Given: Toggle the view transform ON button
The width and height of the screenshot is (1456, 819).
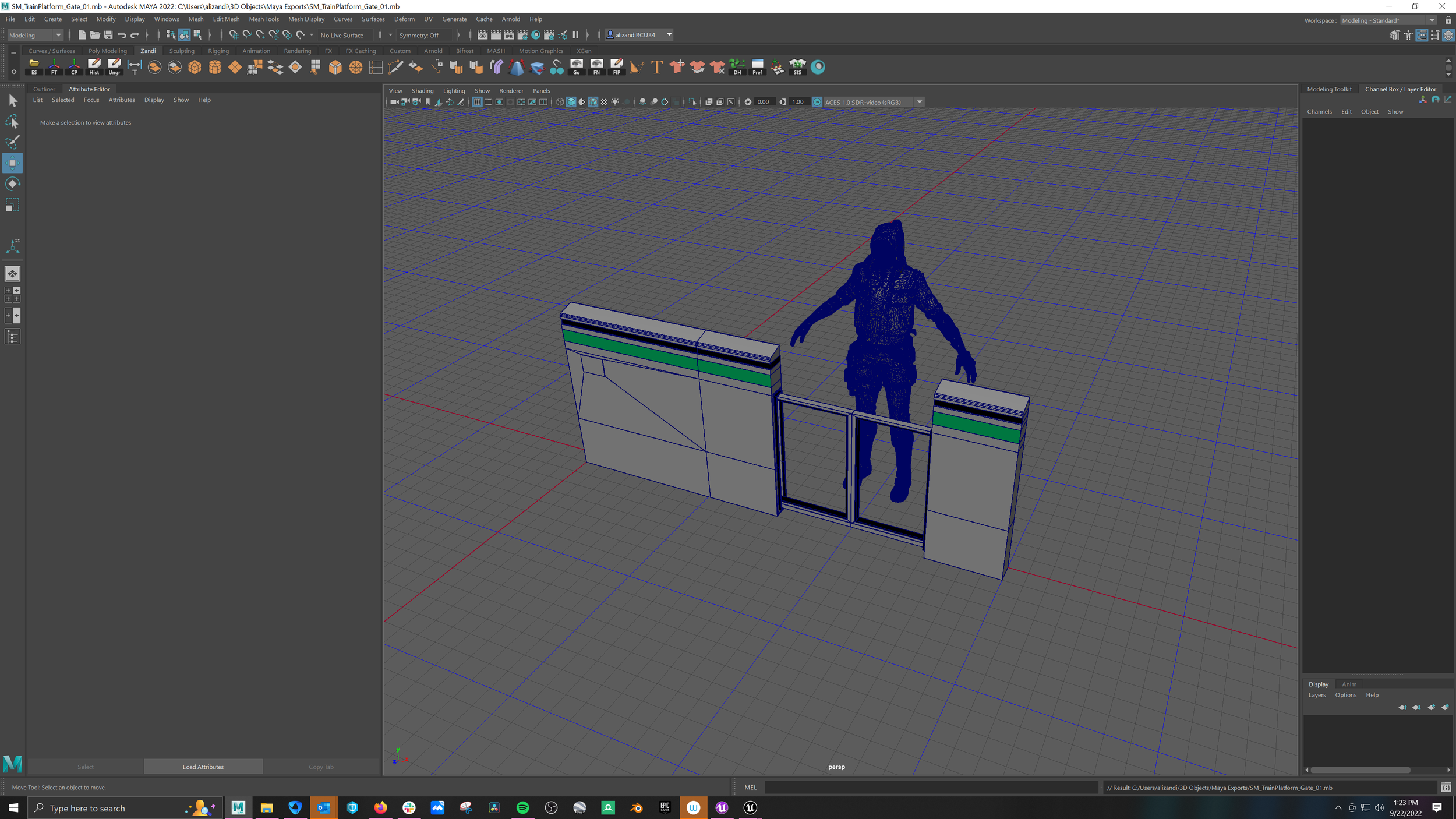Looking at the screenshot, I should tap(817, 102).
